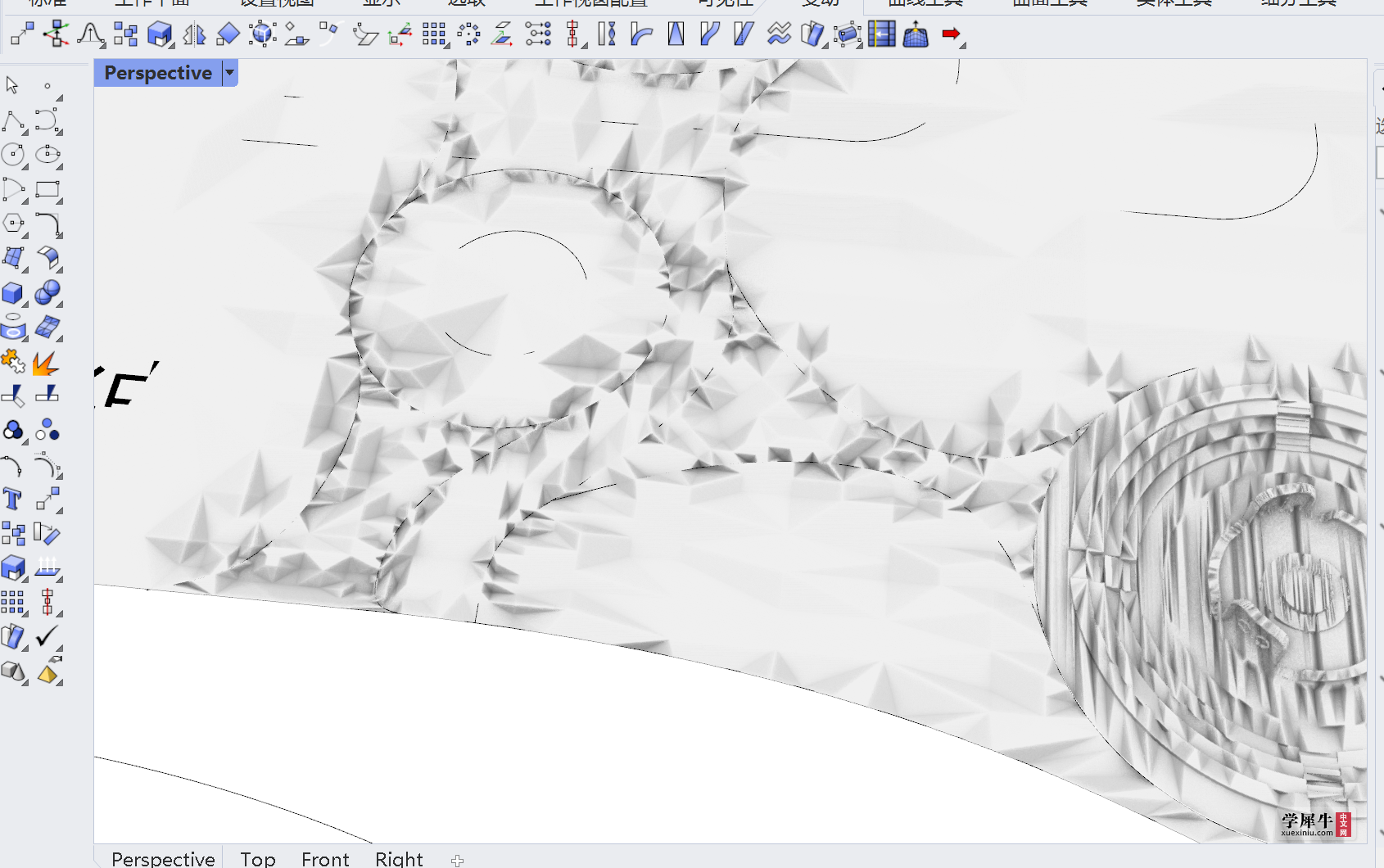Open the Cage Edit tool
This screenshot has width=1384, height=868.
pyautogui.click(x=847, y=34)
